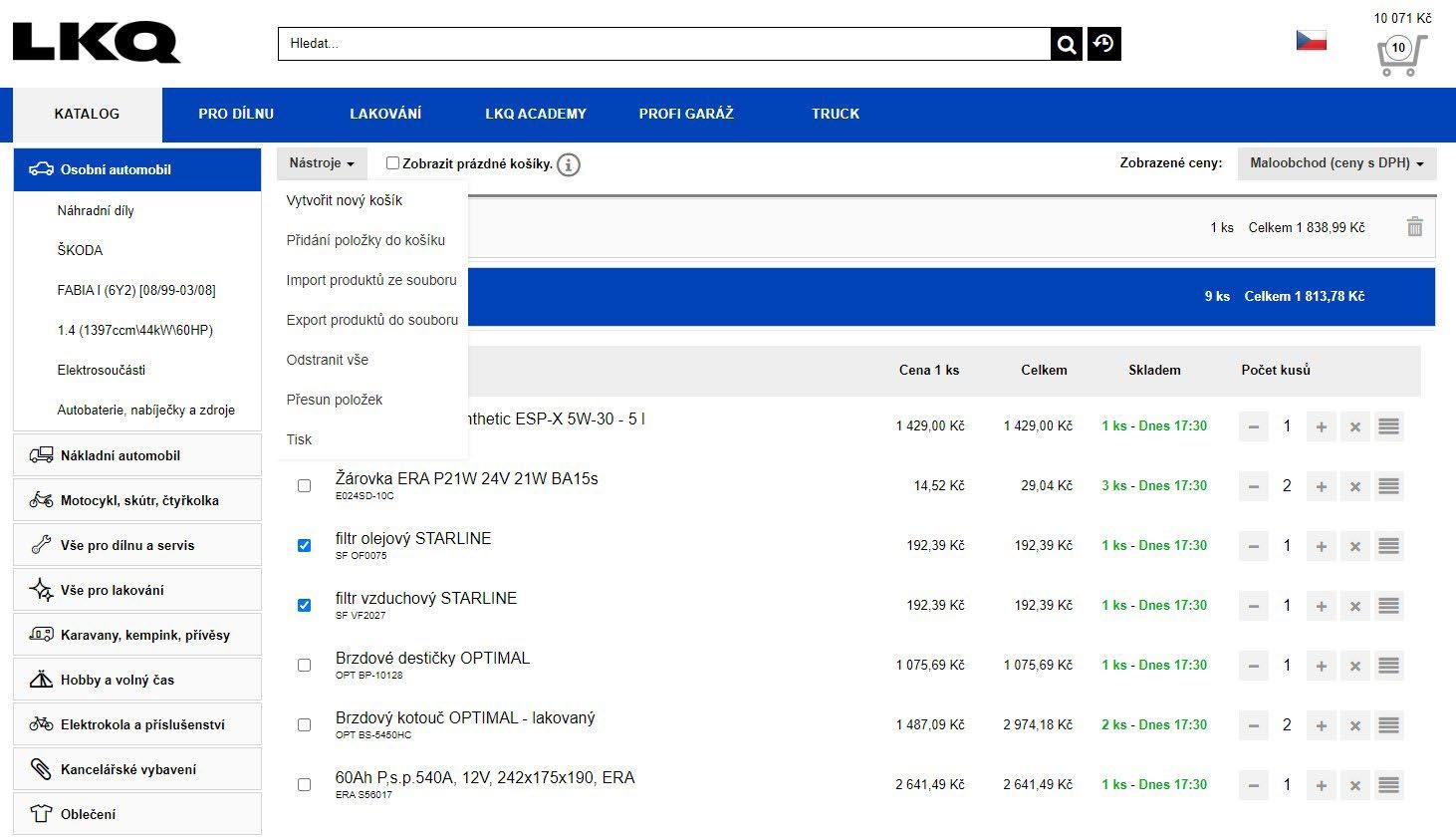Click the Czech flag language icon
This screenshot has height=837, width=1456.
(1311, 40)
